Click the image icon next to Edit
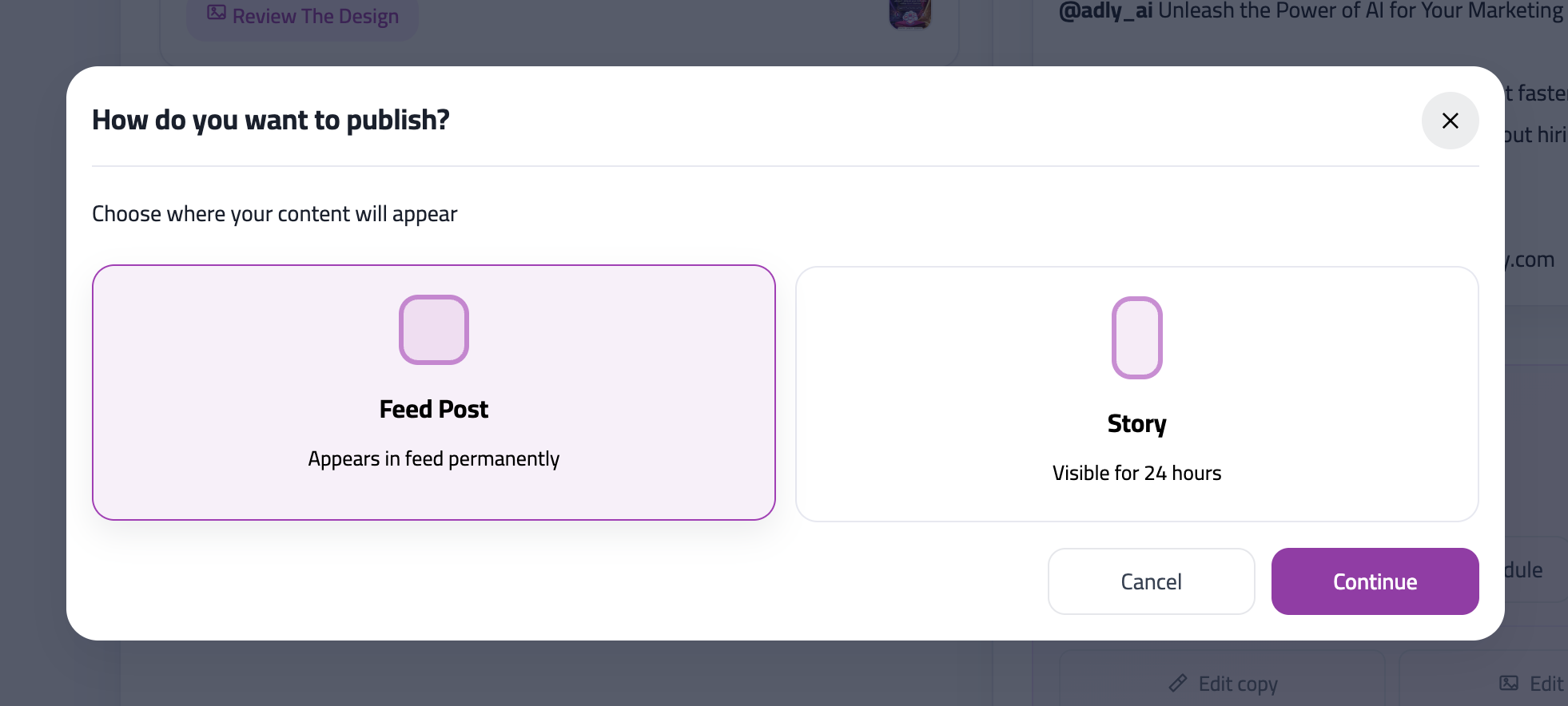The height and width of the screenshot is (706, 1568). point(1510,683)
